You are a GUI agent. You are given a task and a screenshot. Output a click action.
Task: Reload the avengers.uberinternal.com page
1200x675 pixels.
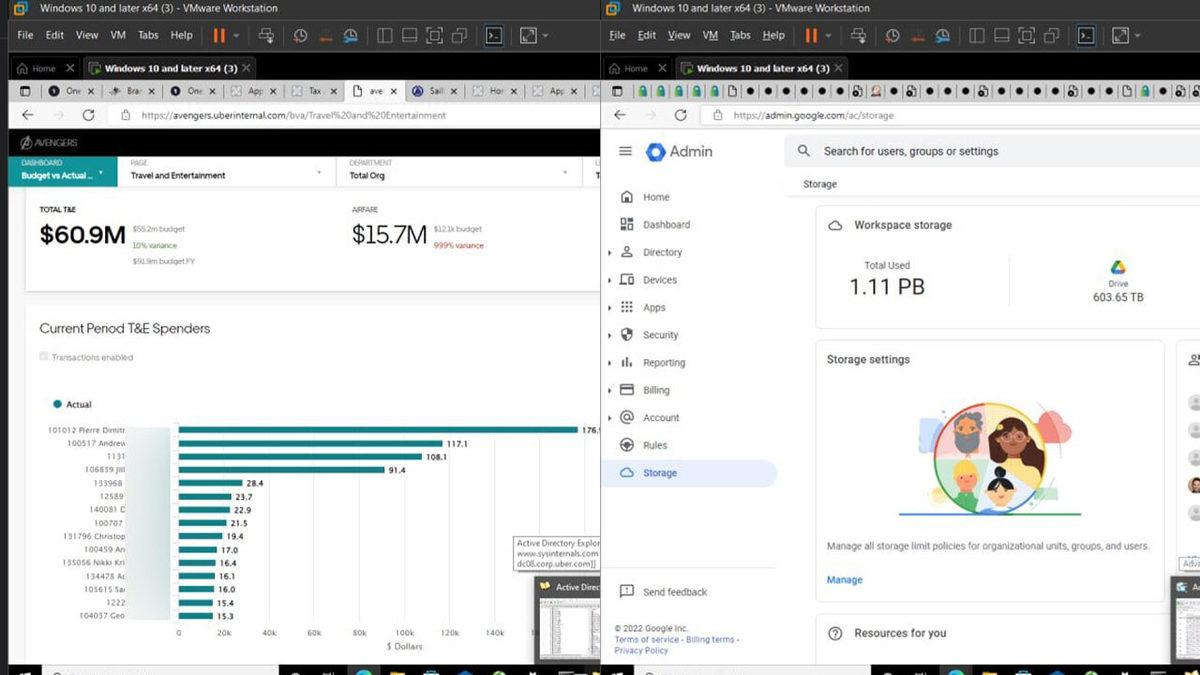(x=88, y=115)
